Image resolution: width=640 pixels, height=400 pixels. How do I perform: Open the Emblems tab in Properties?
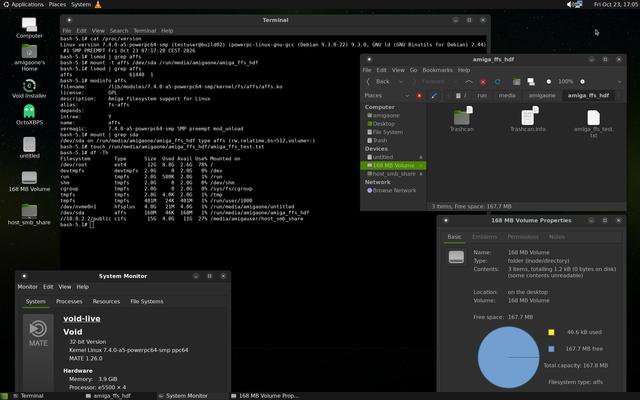484,237
